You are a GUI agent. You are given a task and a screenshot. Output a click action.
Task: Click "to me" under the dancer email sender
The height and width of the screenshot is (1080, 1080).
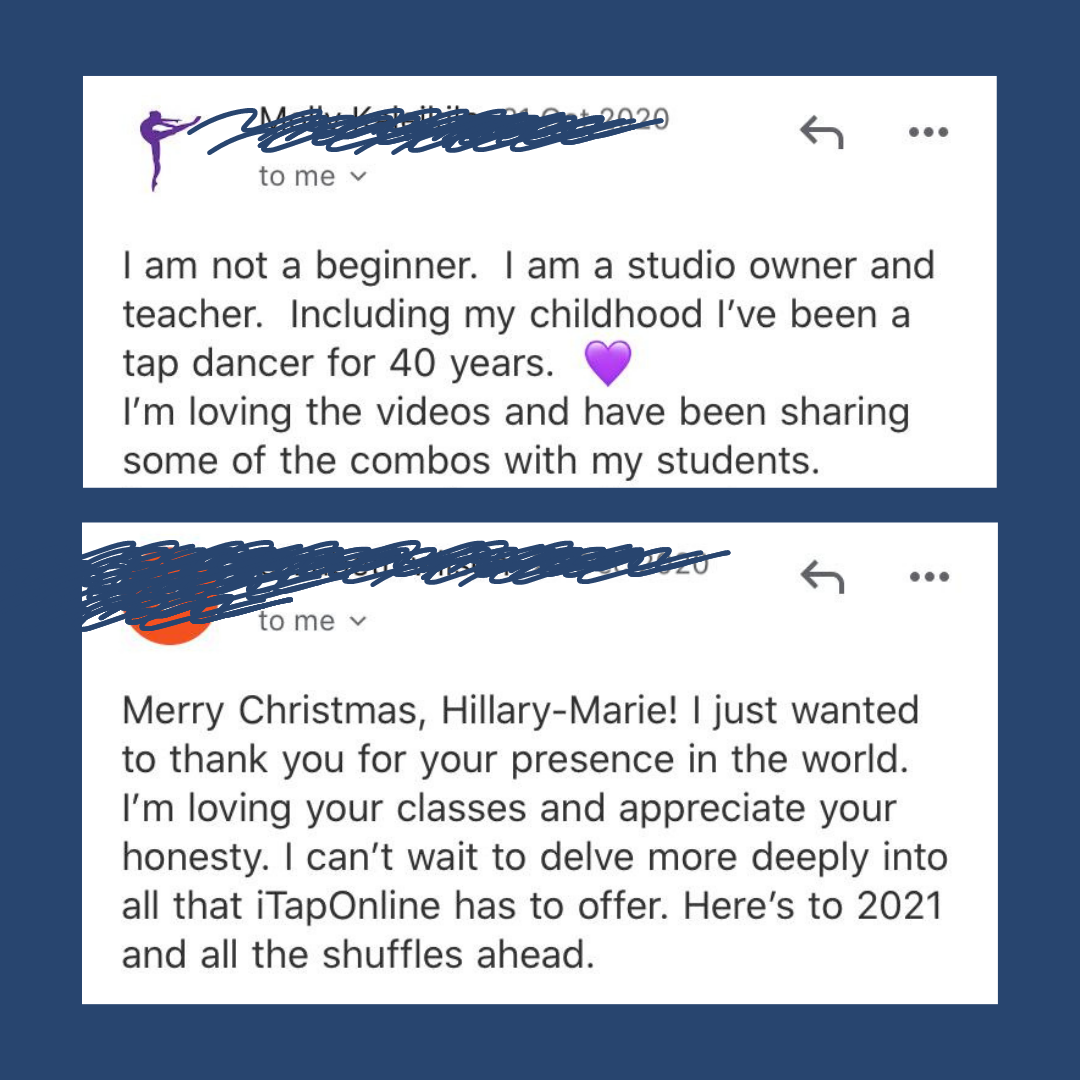pyautogui.click(x=297, y=177)
